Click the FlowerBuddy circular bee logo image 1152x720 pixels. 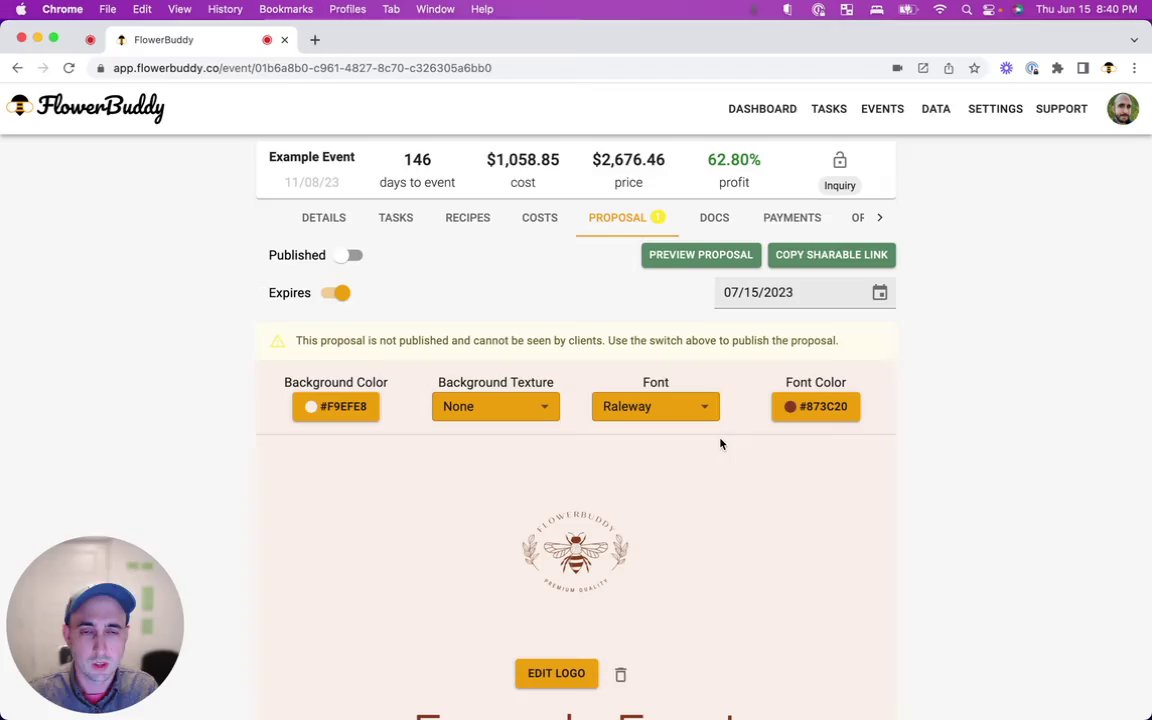[576, 552]
